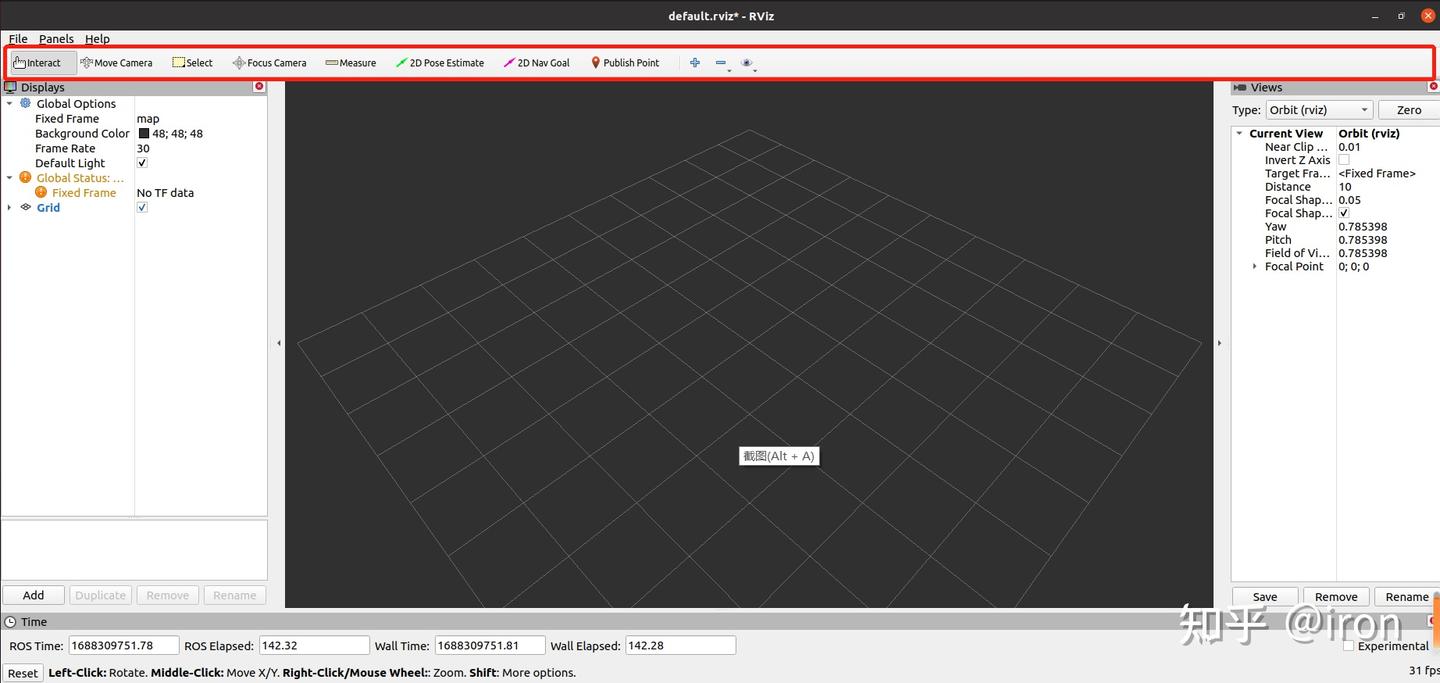The image size is (1440, 683).
Task: Collapse the Current View node
Action: point(1240,133)
